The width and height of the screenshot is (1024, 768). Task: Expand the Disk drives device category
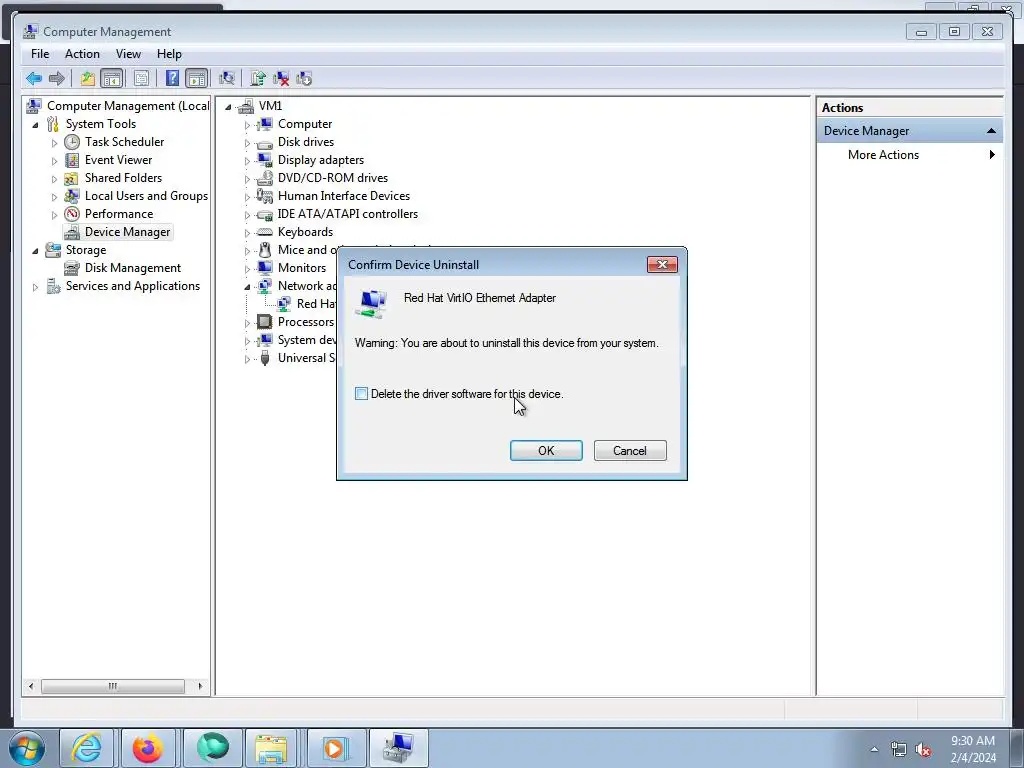pyautogui.click(x=247, y=143)
